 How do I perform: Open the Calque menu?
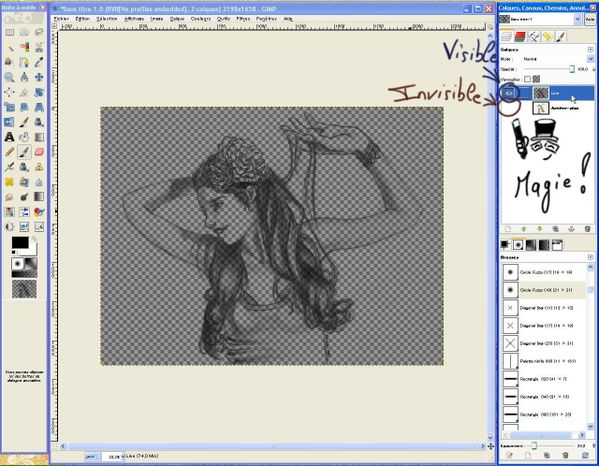pyautogui.click(x=177, y=18)
